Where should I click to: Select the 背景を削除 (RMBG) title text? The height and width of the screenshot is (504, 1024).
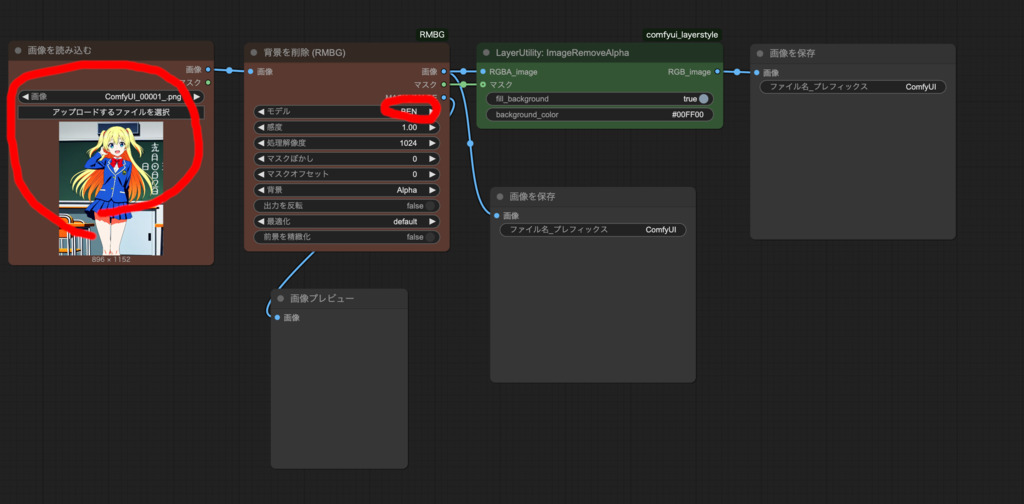tap(304, 52)
